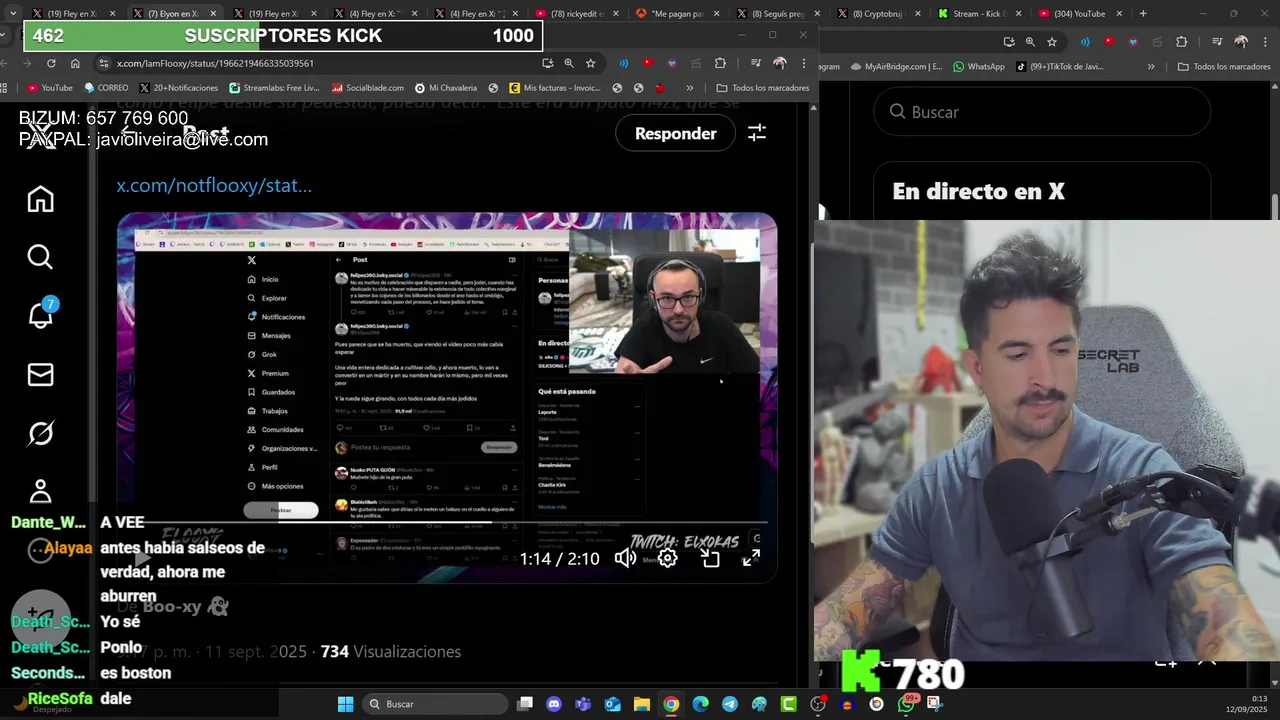This screenshot has width=1280, height=720.
Task: Open the TikTok de Javi bookmark in back window
Action: (1059, 67)
